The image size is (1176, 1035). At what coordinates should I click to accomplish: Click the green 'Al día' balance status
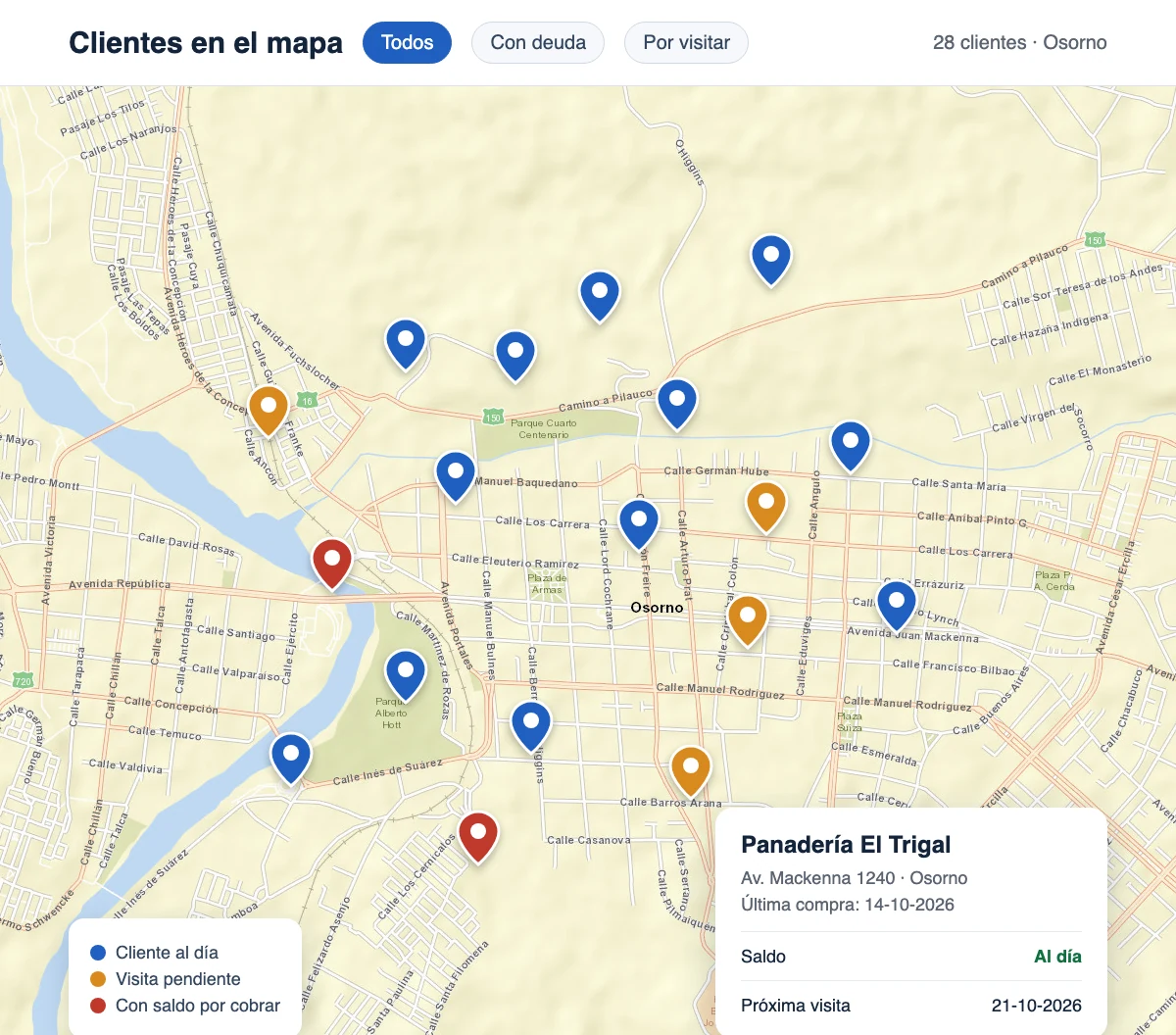coord(1057,957)
